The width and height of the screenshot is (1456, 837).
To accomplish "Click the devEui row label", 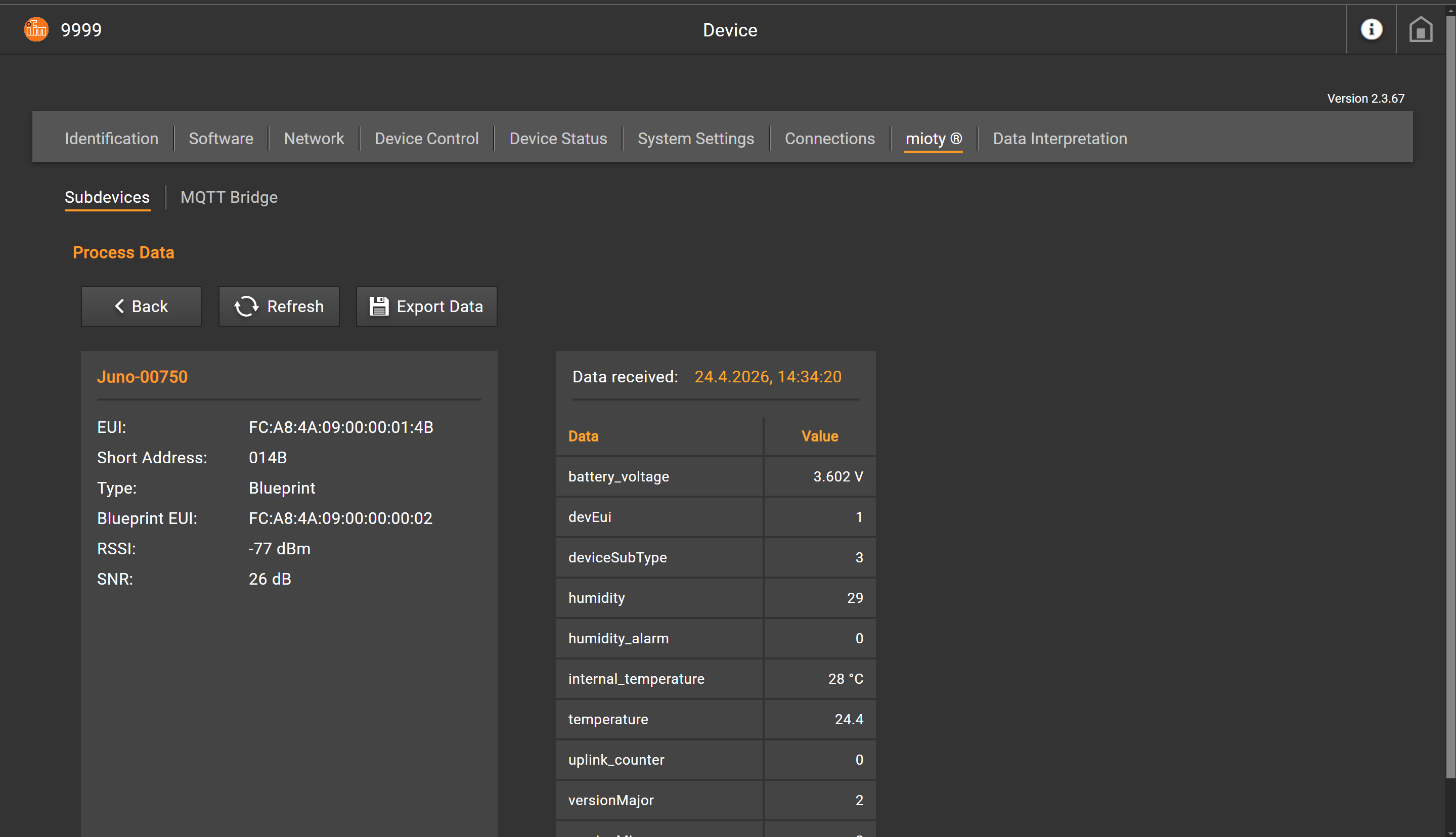I will coord(590,517).
